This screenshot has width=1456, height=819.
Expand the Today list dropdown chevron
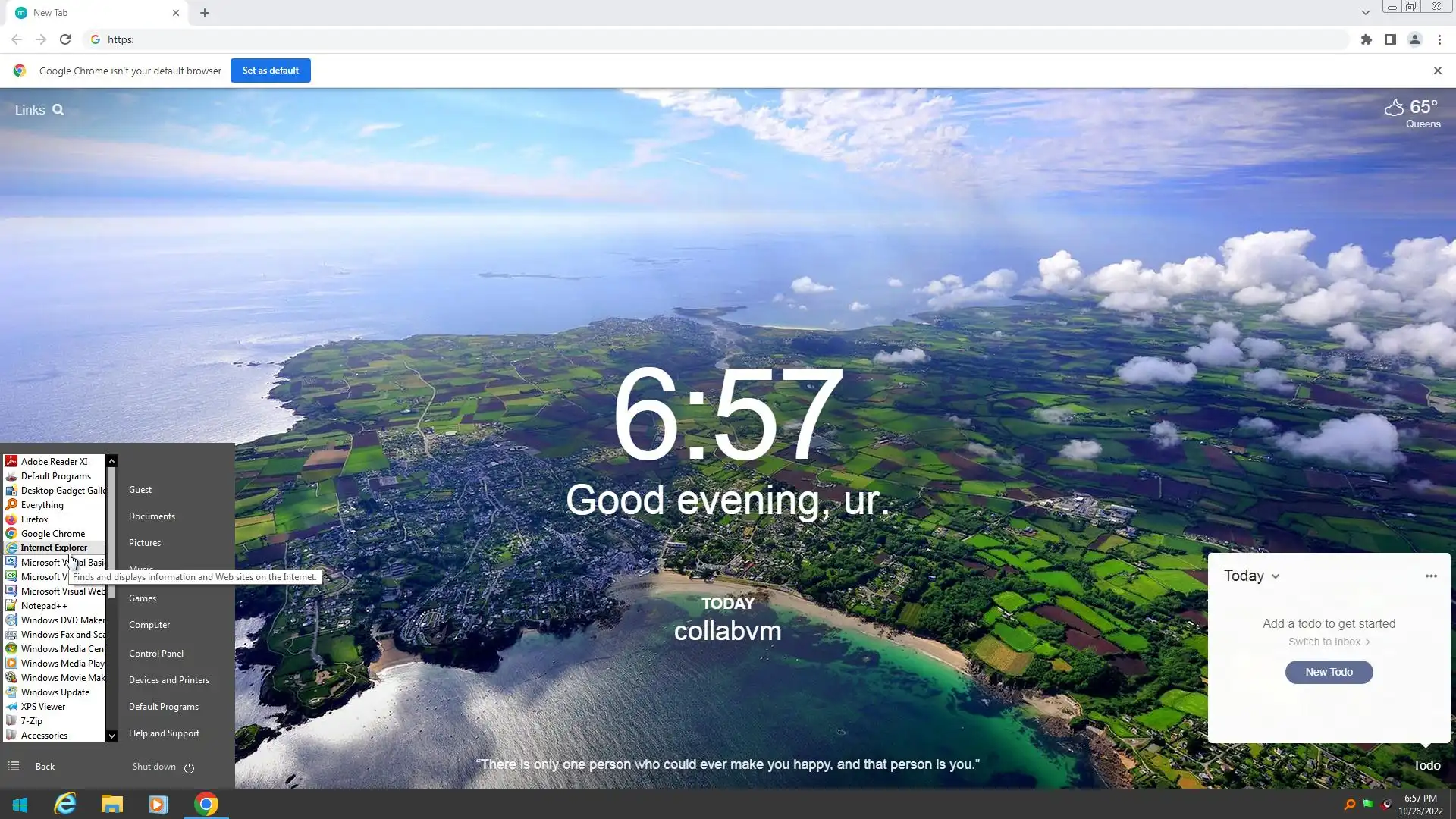1276,576
